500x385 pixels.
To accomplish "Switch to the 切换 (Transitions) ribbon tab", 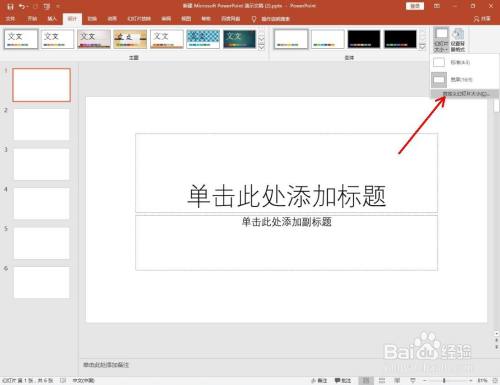I will (x=92, y=19).
